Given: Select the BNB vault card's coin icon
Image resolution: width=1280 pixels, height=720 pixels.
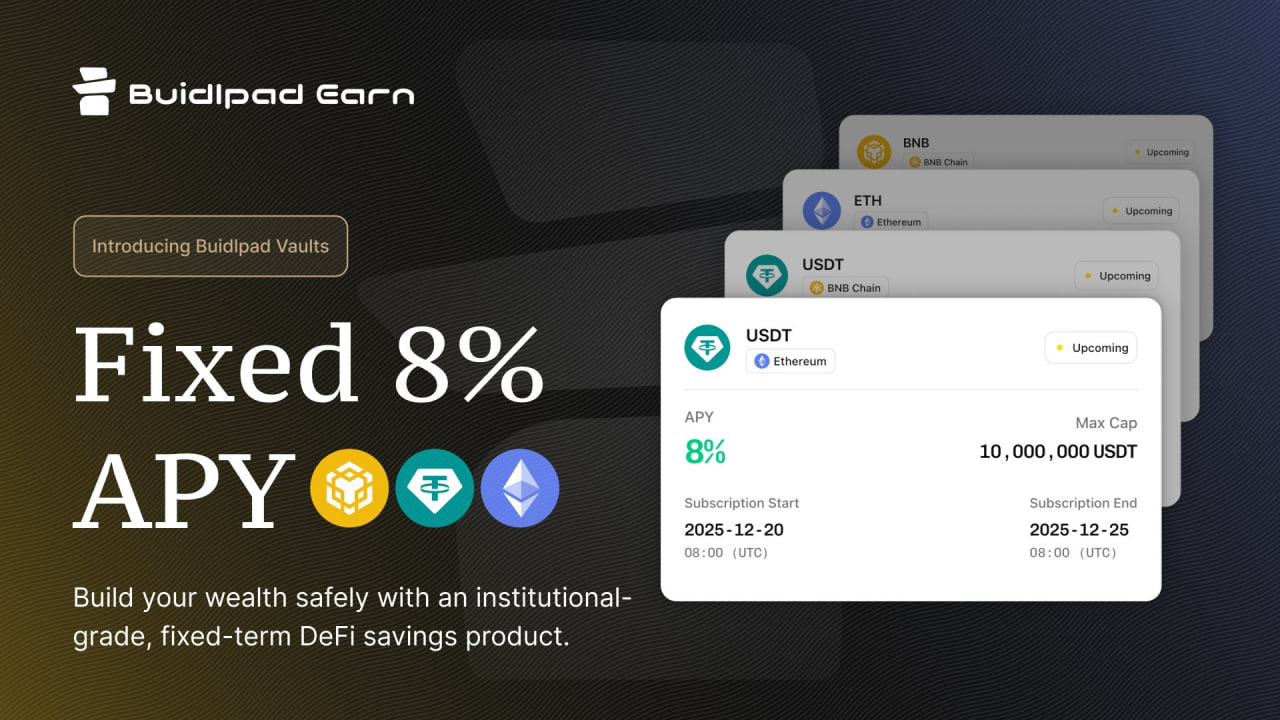Looking at the screenshot, I should pyautogui.click(x=874, y=152).
